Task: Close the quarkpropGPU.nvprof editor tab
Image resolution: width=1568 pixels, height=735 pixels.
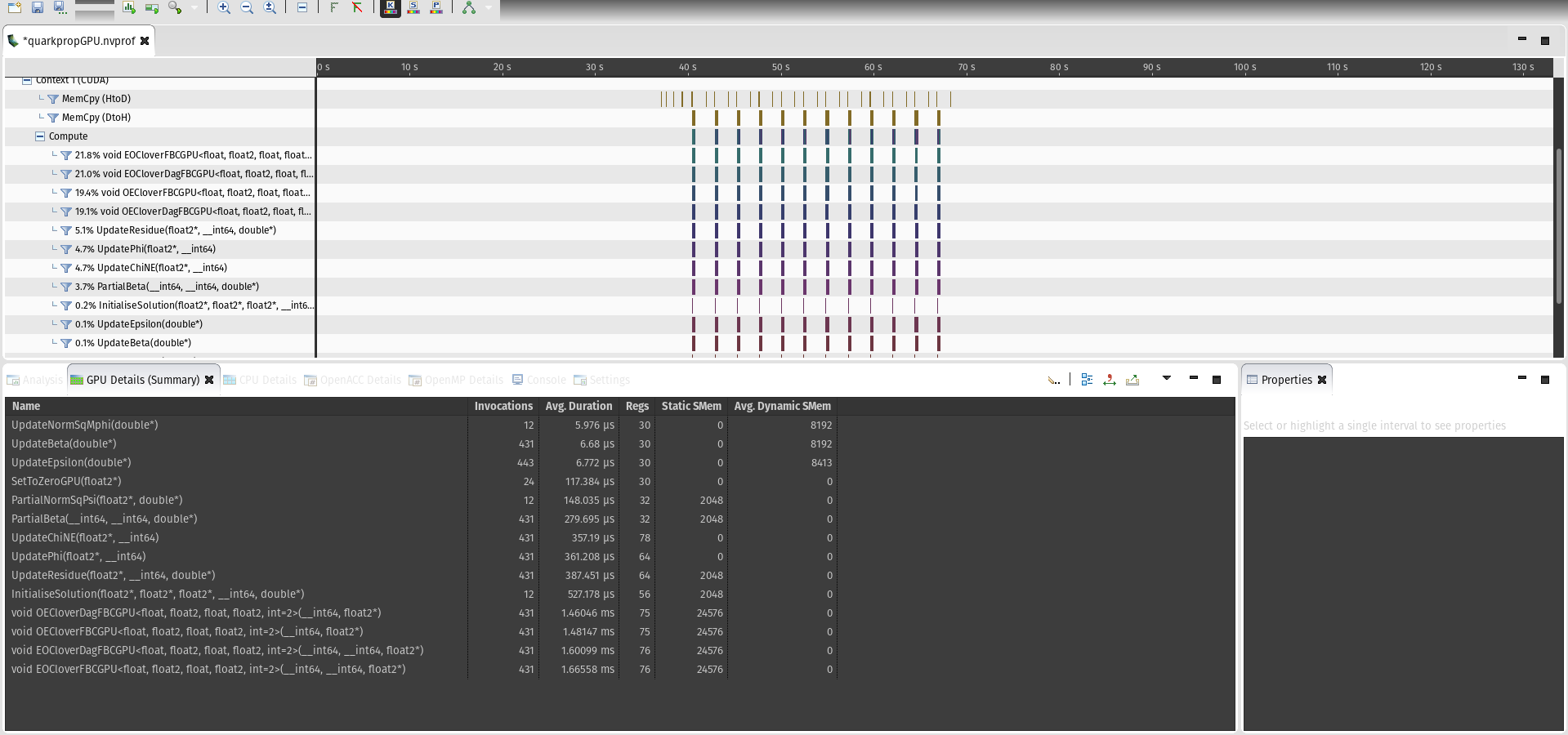Action: [145, 41]
